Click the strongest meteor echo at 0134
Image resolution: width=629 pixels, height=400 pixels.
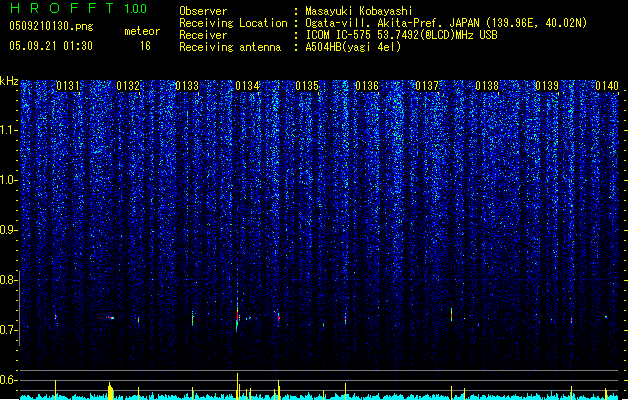coord(237,315)
